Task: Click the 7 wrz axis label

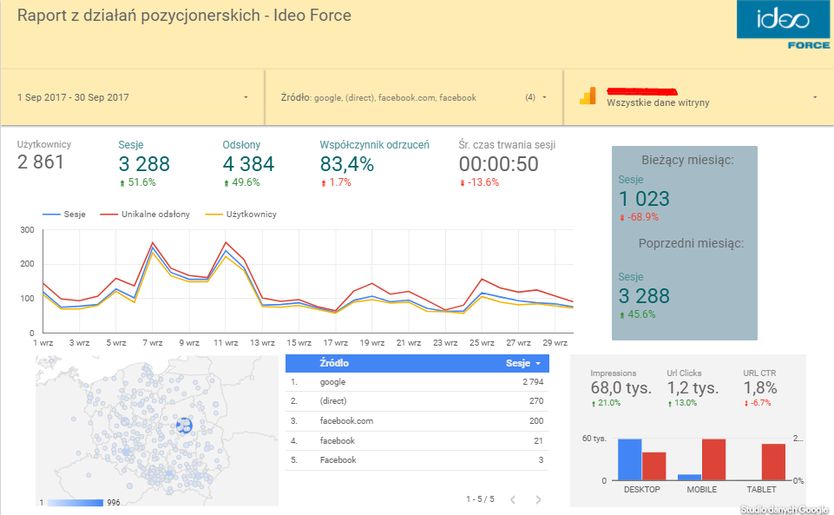Action: point(152,343)
